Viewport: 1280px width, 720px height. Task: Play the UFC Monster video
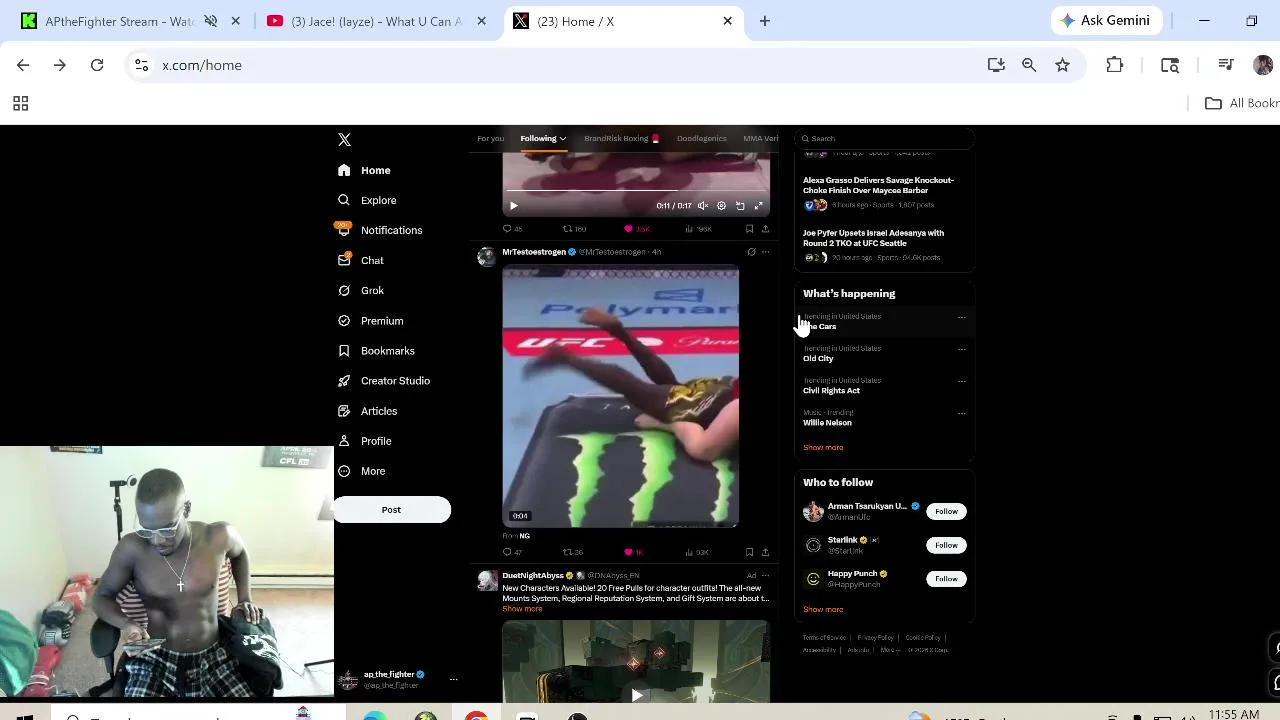coord(620,396)
